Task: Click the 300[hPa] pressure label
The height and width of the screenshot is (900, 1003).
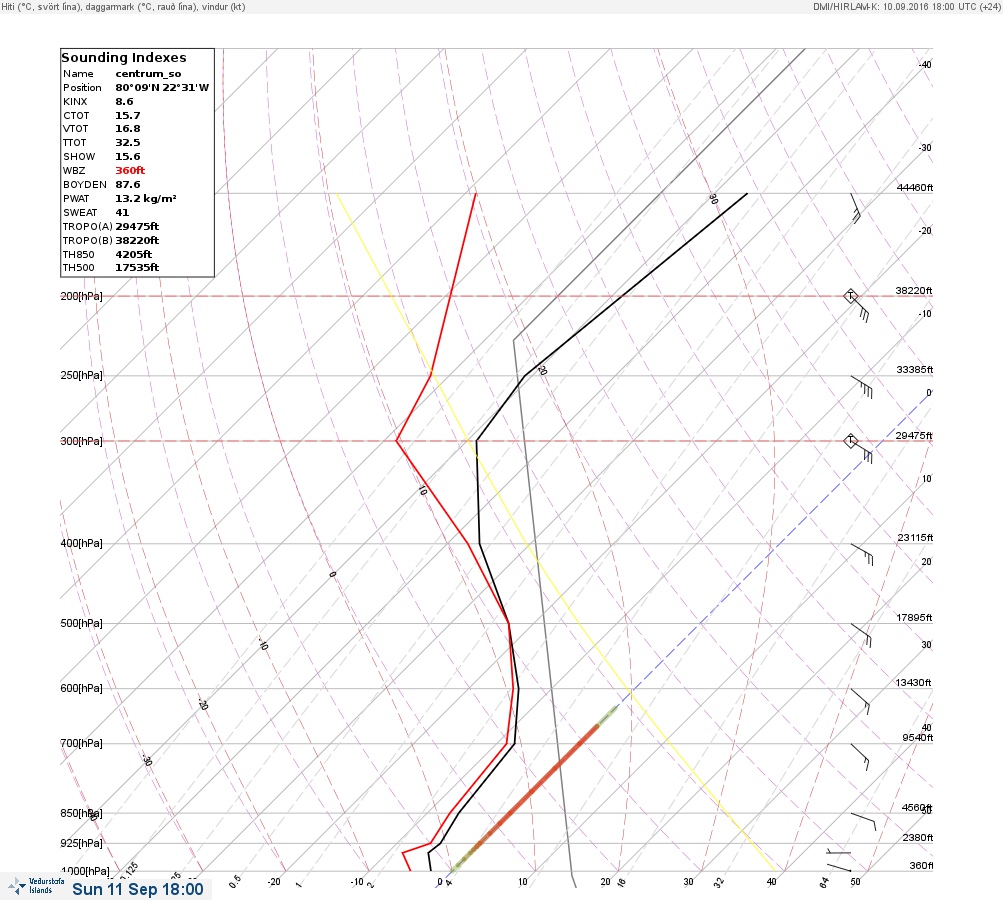Action: pyautogui.click(x=81, y=441)
